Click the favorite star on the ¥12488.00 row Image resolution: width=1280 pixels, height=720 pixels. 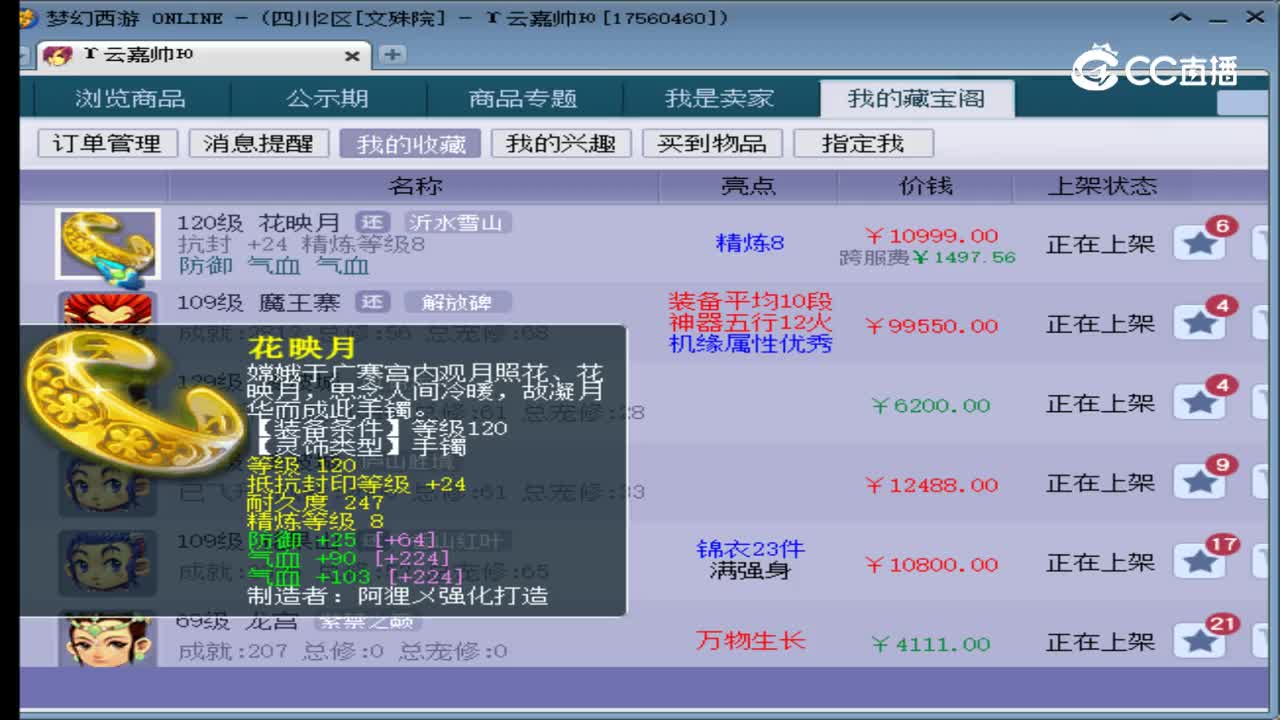tap(1199, 483)
